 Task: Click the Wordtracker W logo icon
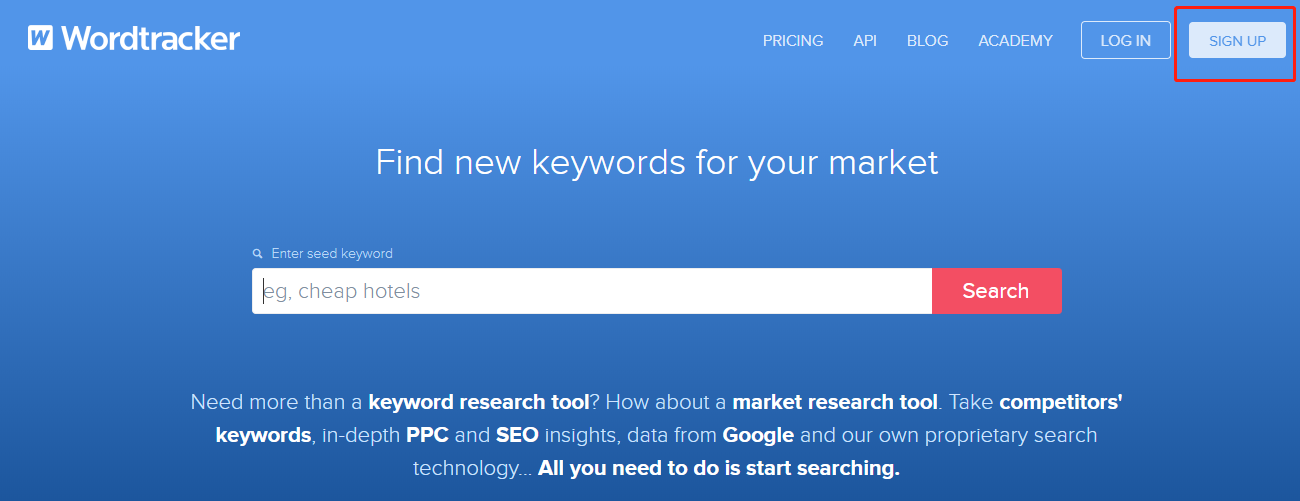(40, 38)
